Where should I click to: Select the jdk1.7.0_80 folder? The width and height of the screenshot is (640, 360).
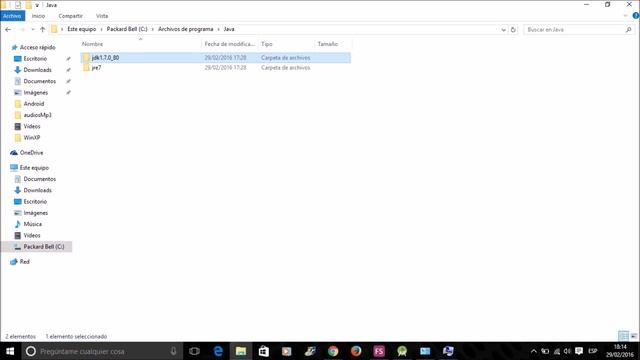click(x=215, y=58)
